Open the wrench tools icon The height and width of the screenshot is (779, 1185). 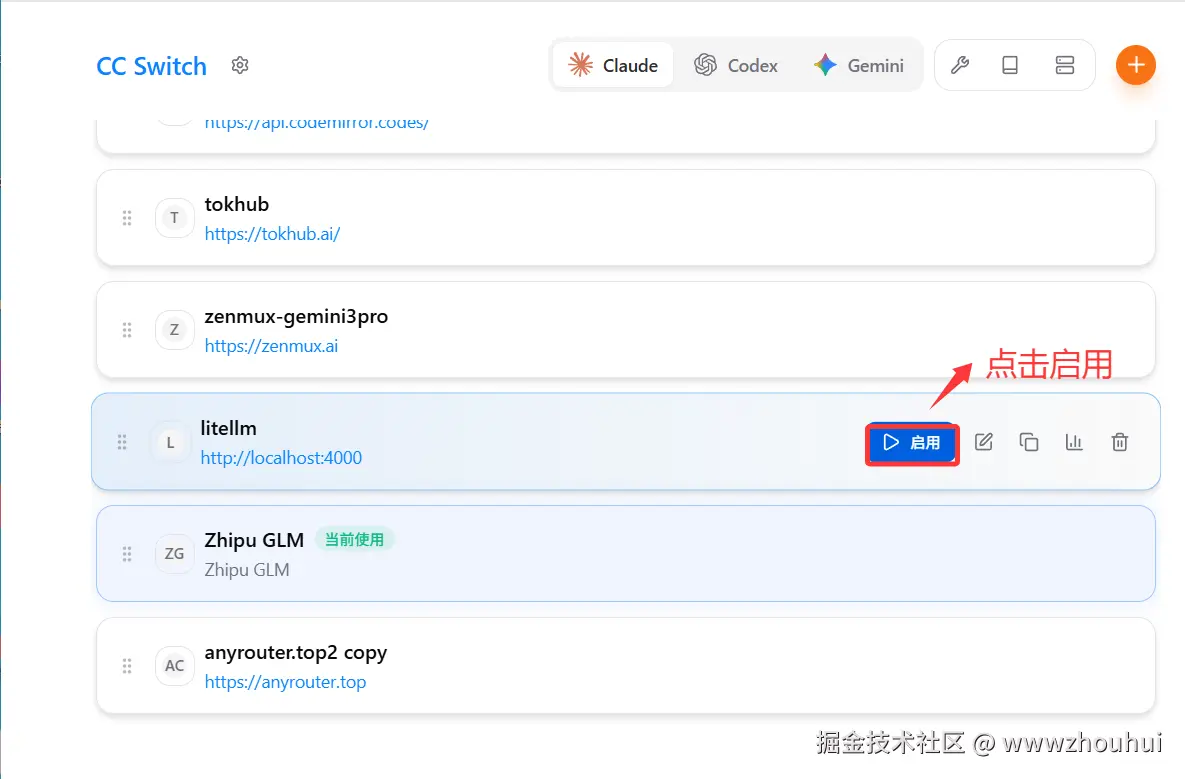pyautogui.click(x=960, y=65)
